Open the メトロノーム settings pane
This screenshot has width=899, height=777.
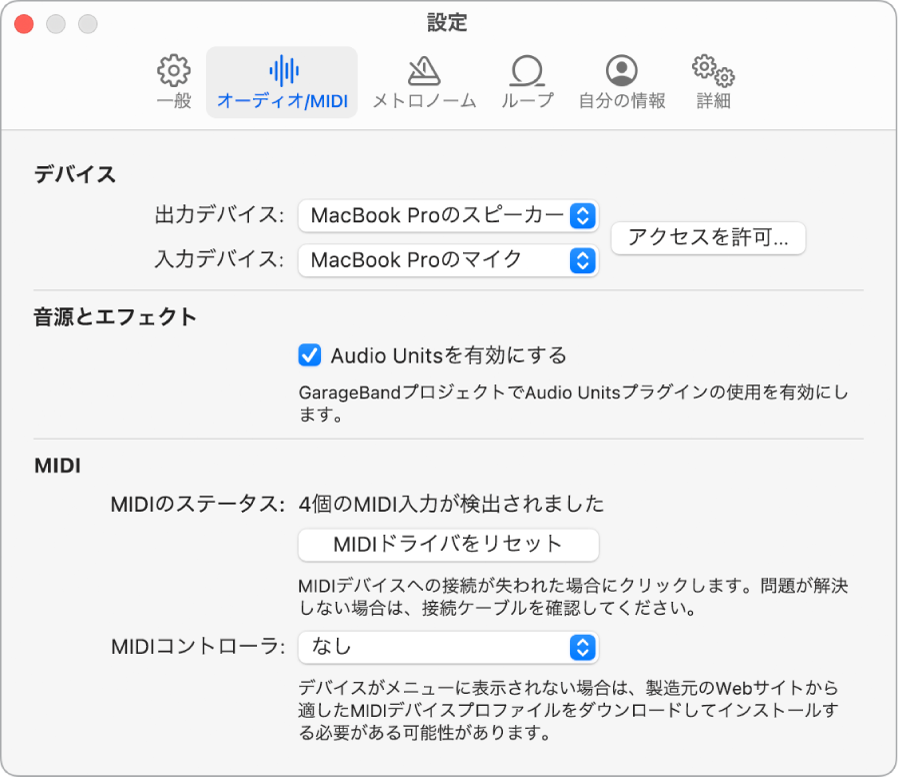[x=423, y=82]
